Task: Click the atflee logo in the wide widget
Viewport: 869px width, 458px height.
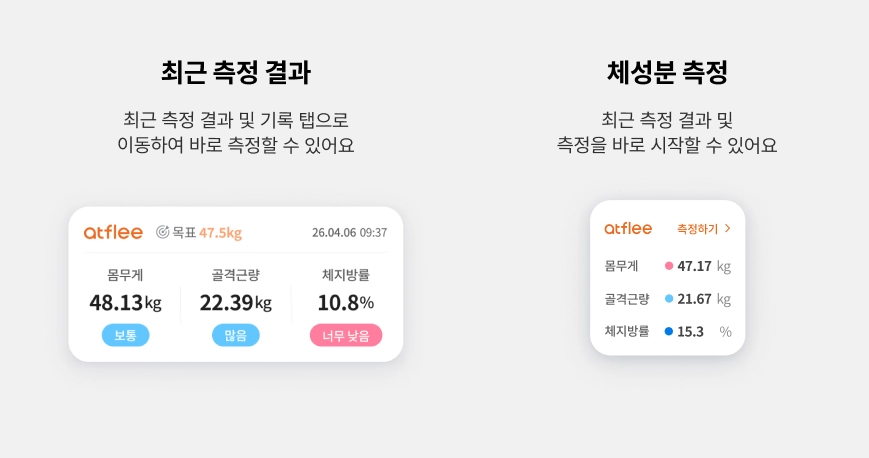Action: point(112,232)
